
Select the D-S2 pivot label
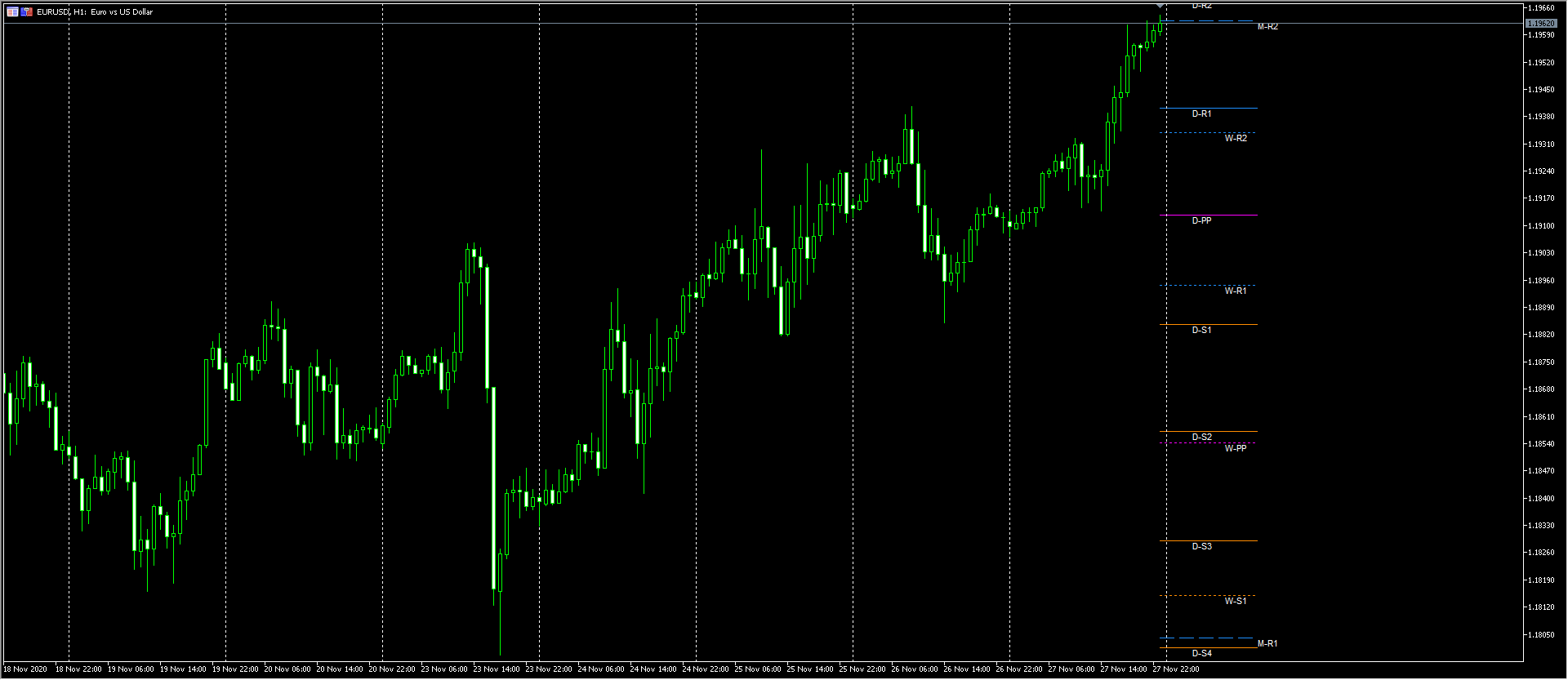pyautogui.click(x=1201, y=437)
